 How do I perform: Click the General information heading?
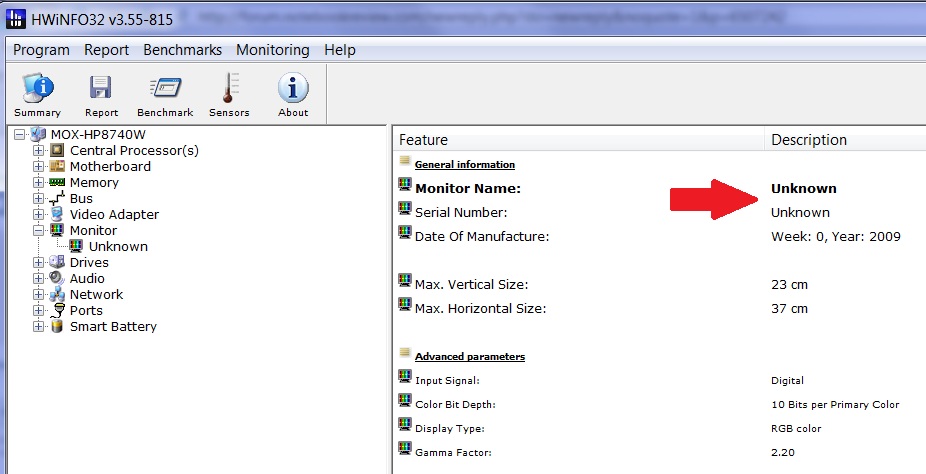click(x=465, y=165)
